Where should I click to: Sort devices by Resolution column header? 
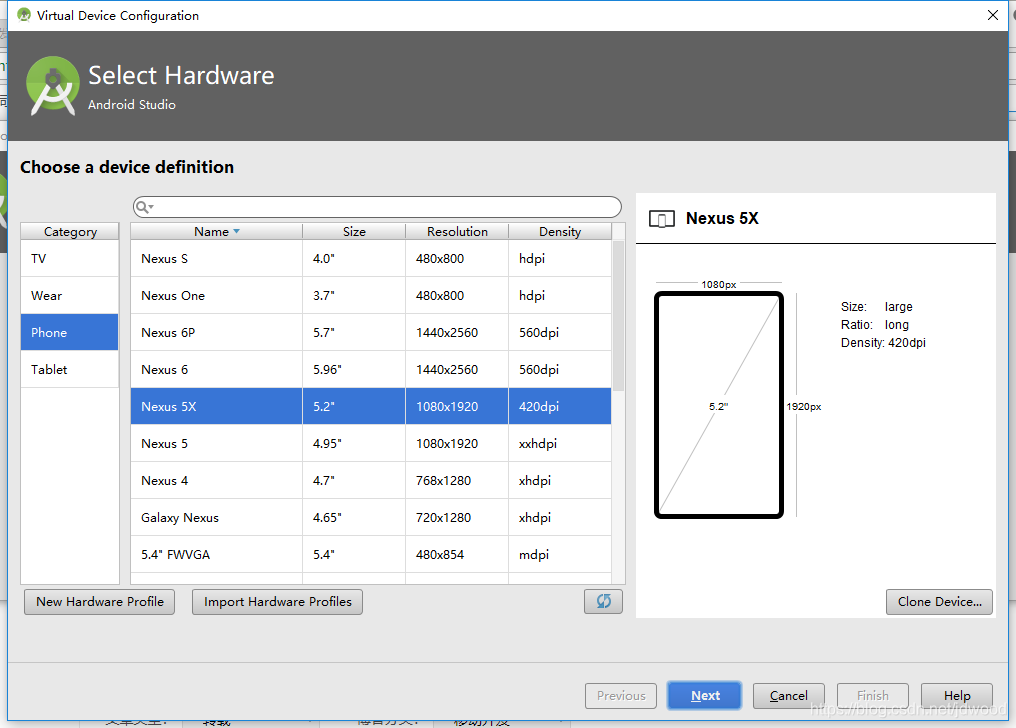click(x=457, y=231)
